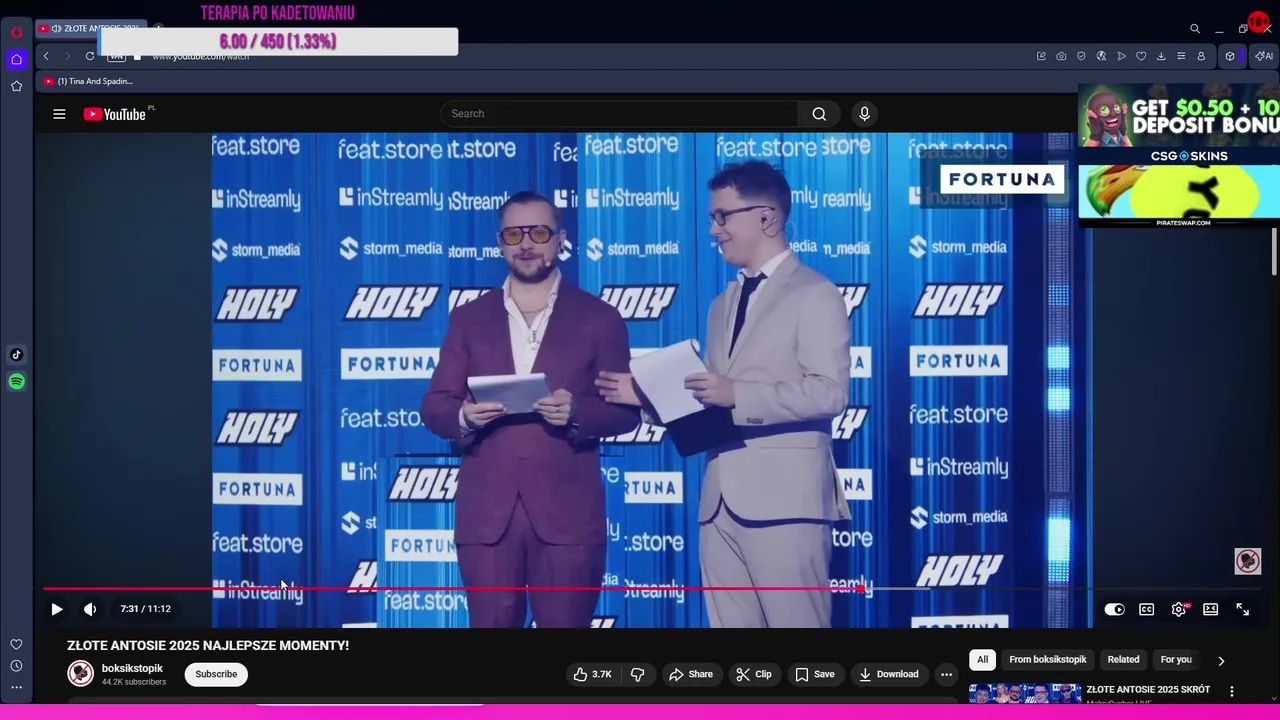Click the address bar URL youtube.com/watch
This screenshot has height=720, width=1280.
[x=201, y=57]
